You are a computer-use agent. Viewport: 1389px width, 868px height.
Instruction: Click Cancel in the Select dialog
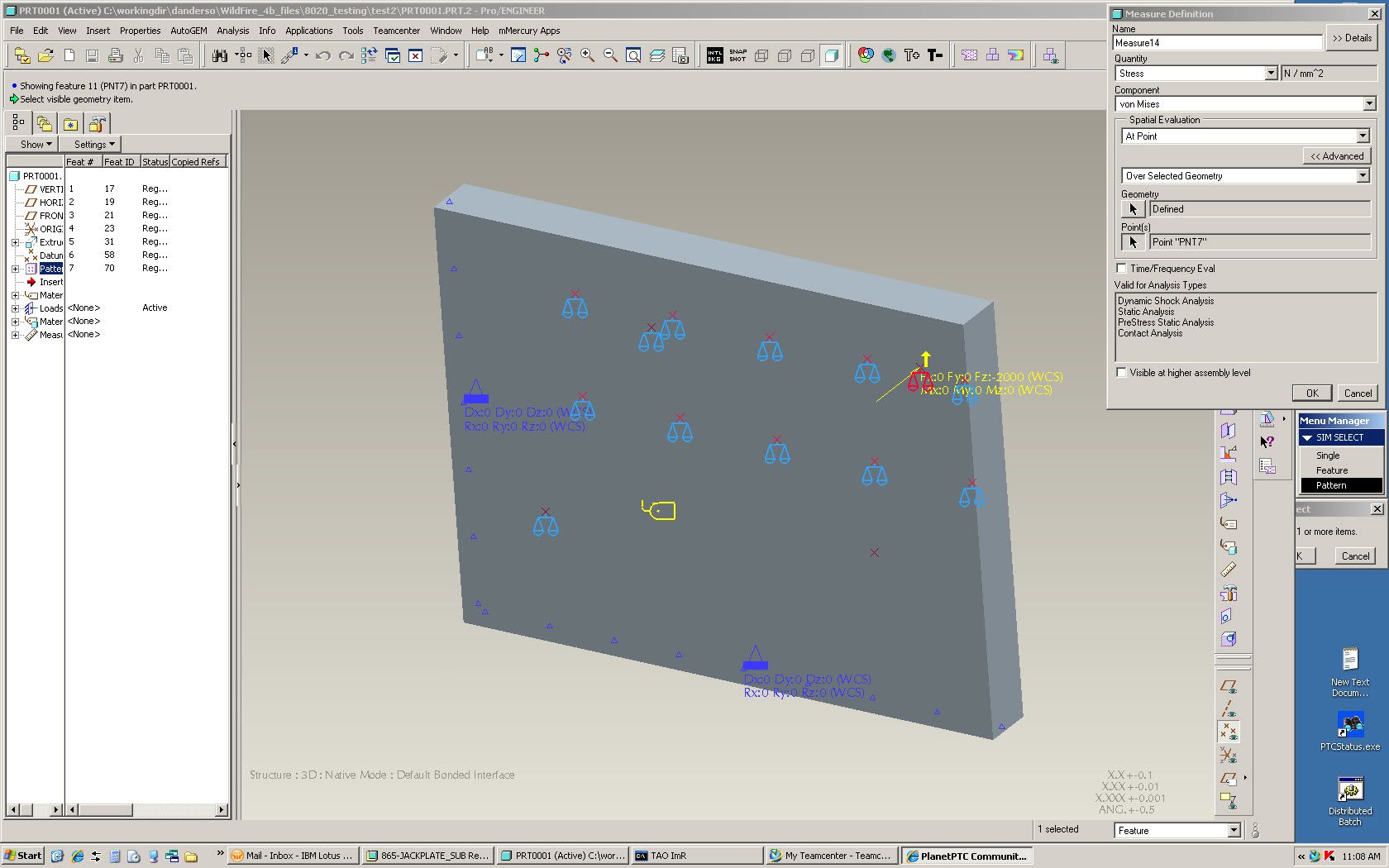coord(1355,556)
